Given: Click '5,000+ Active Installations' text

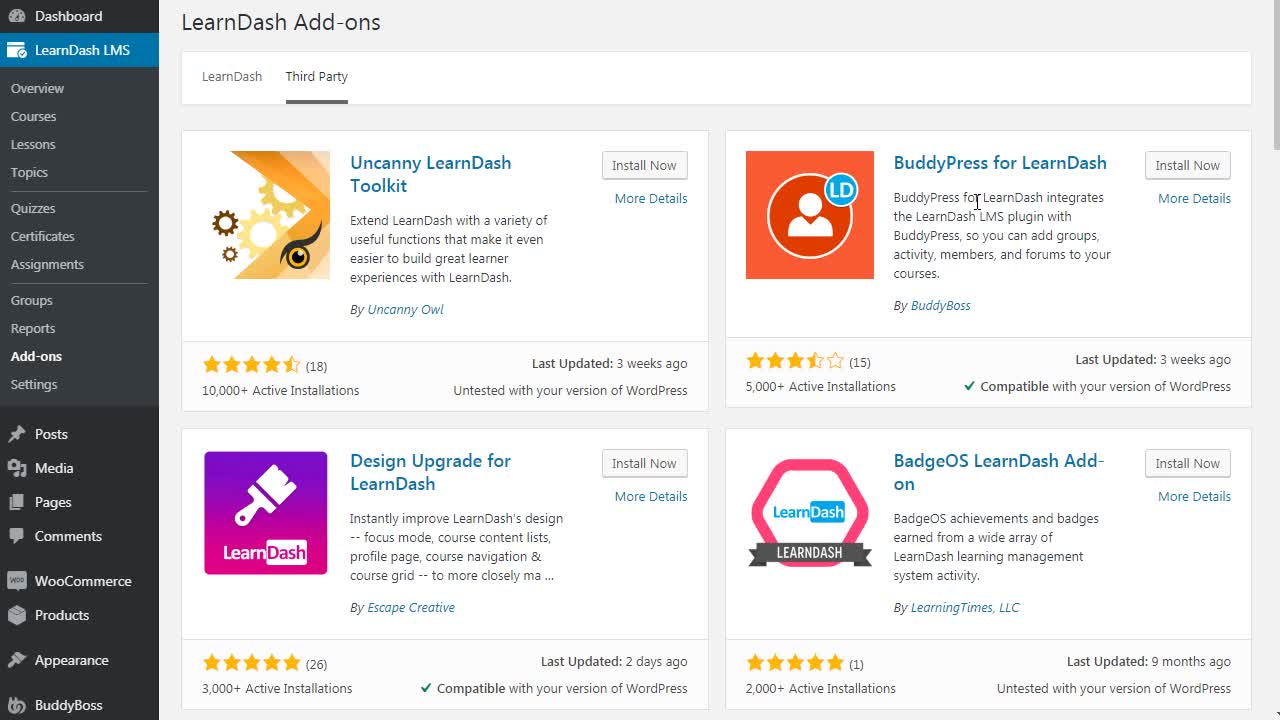Looking at the screenshot, I should pos(821,386).
